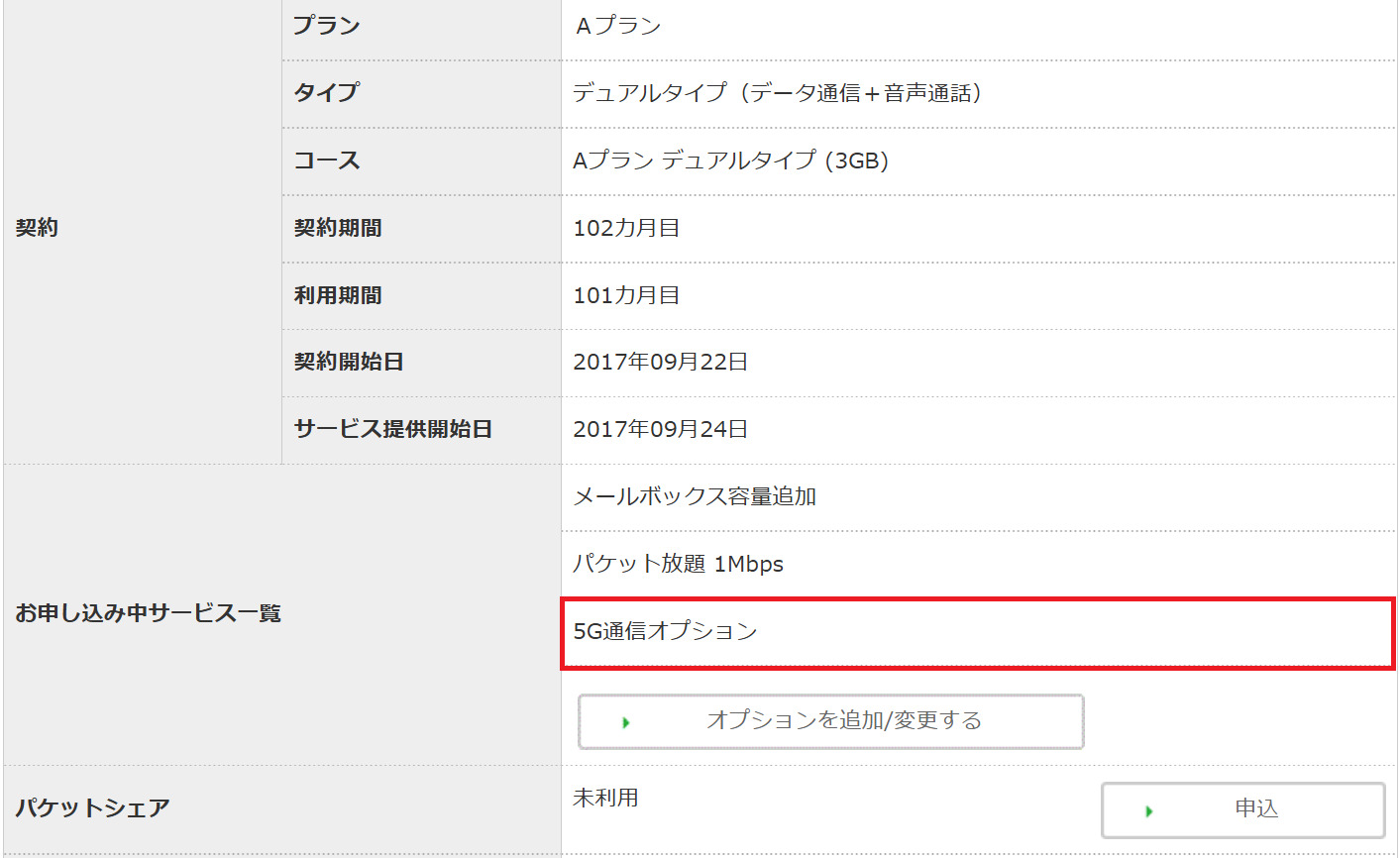Select the highlighted 5G通信オプション entry

coord(666,632)
